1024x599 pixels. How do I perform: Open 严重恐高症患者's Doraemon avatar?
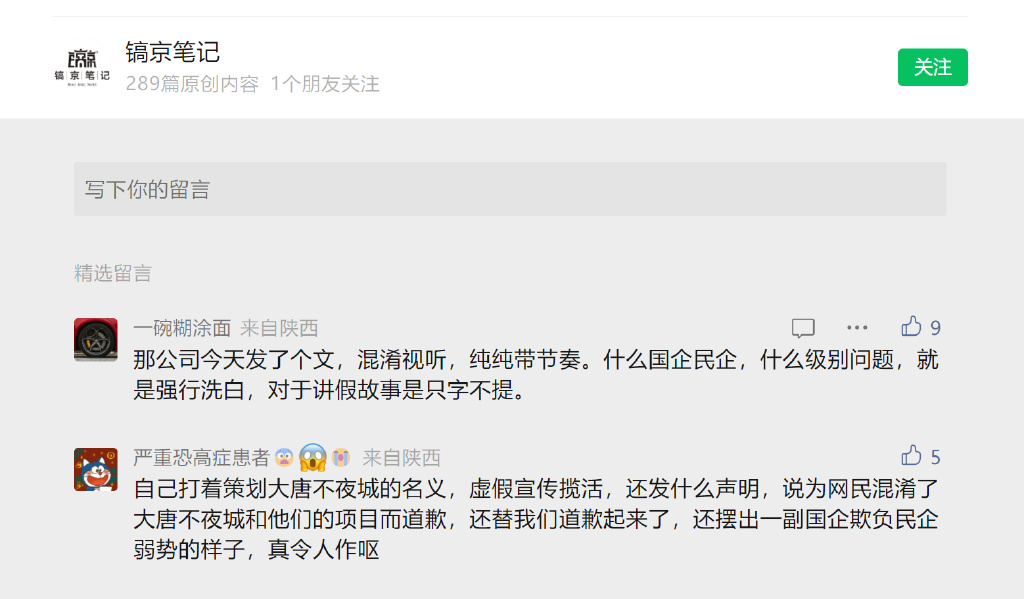(96, 469)
